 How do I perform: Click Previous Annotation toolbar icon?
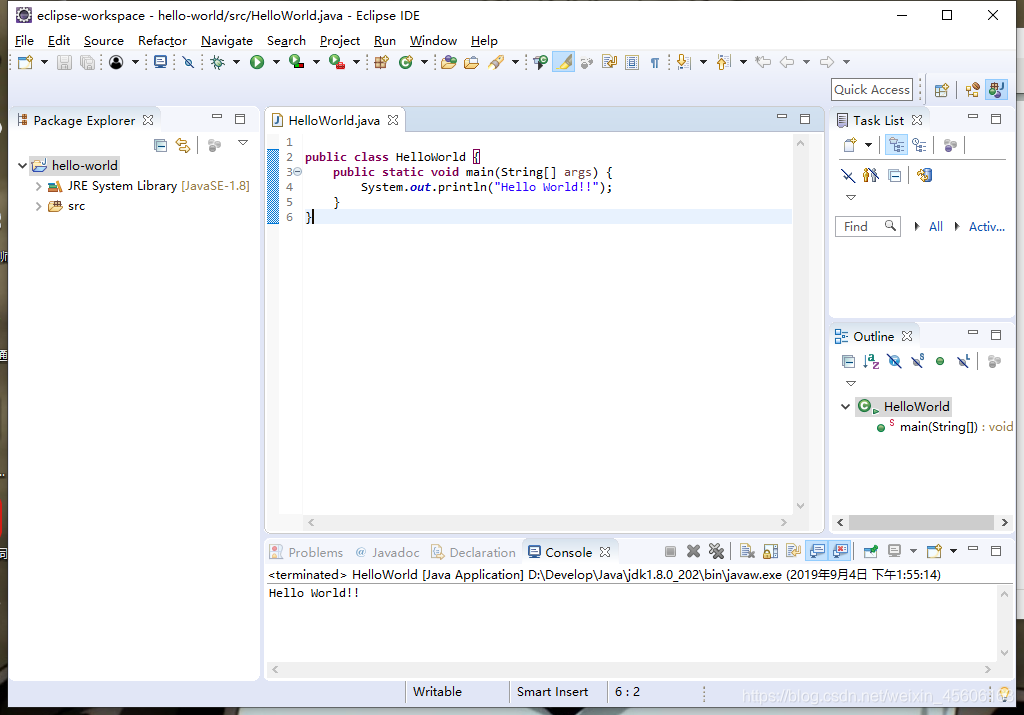click(x=723, y=62)
